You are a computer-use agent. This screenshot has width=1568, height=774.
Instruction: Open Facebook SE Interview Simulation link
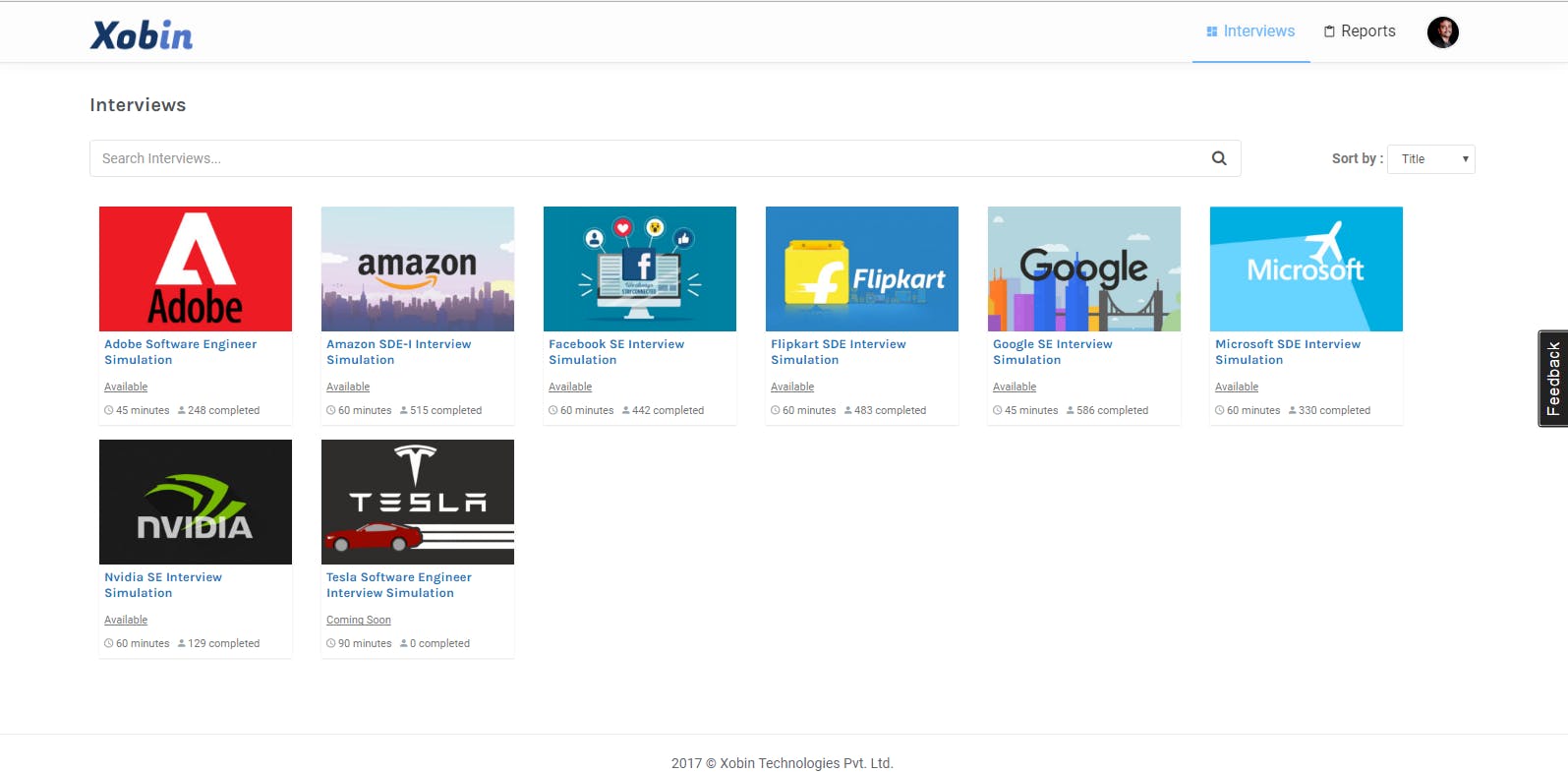(x=616, y=352)
